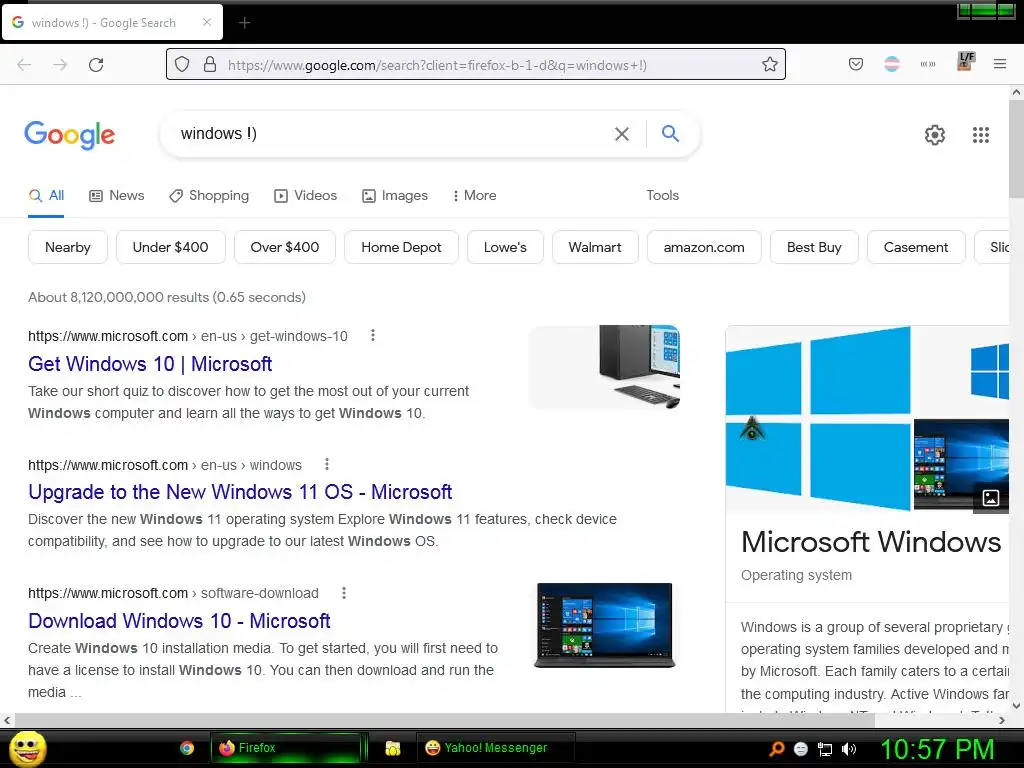Switch to the Images tab
The image size is (1024, 768).
[395, 195]
